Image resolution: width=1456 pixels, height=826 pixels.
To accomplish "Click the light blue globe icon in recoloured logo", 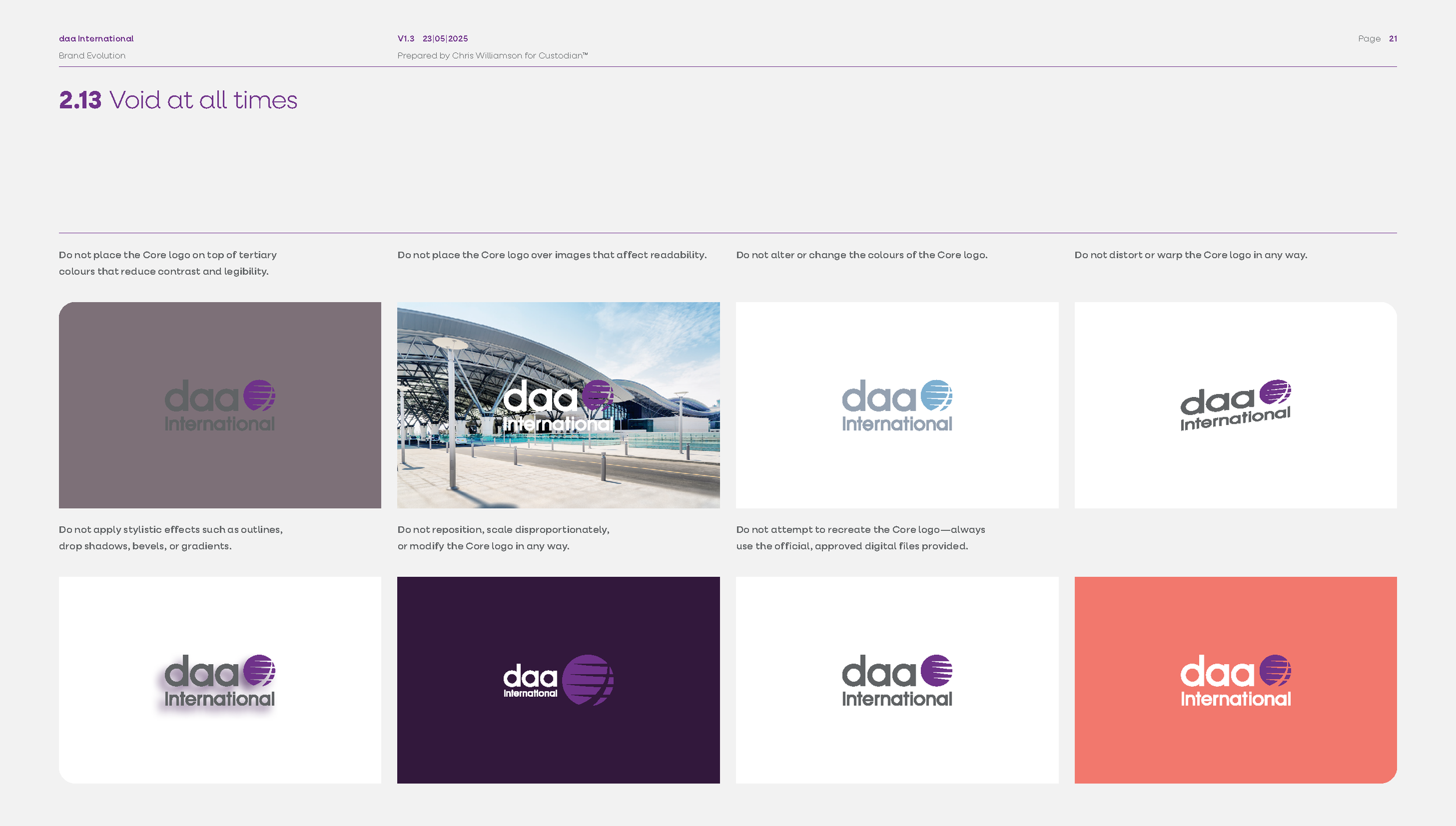I will tap(936, 396).
